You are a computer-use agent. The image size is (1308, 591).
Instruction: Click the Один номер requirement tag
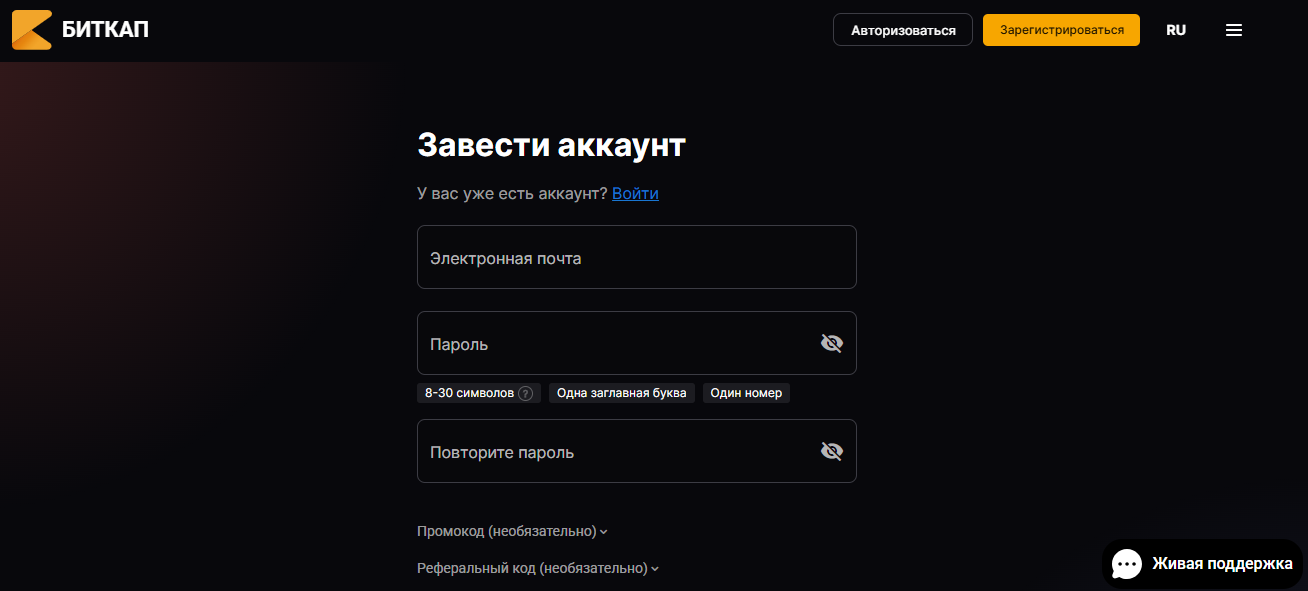click(x=746, y=393)
